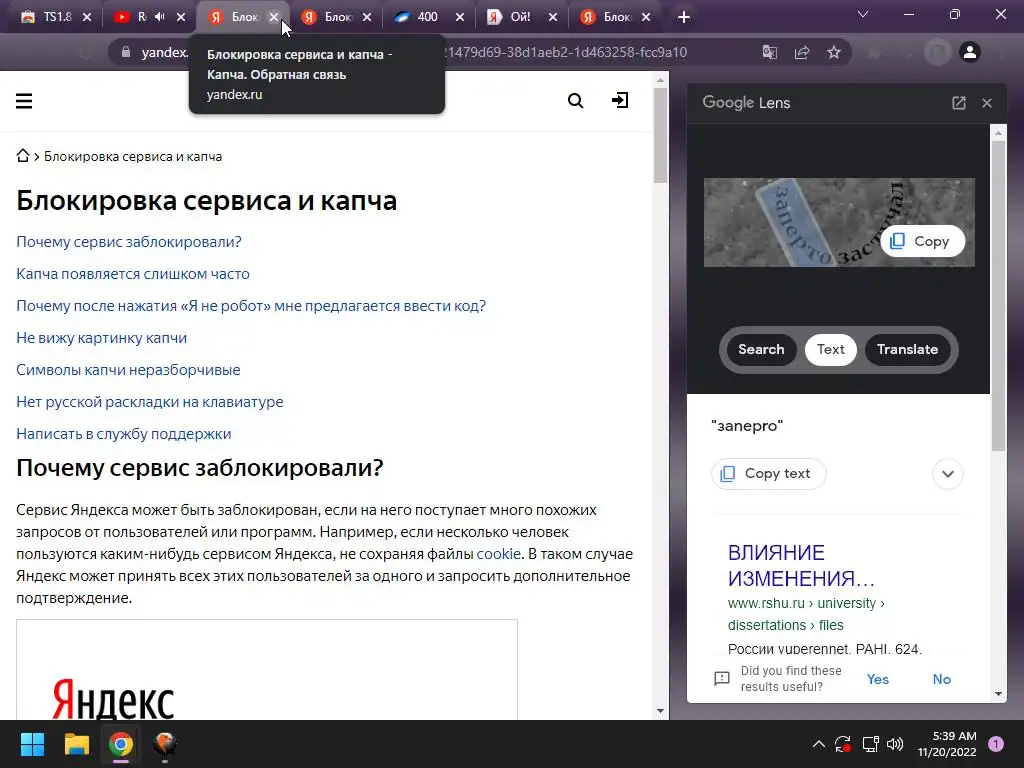Open File Explorer from taskbar
The image size is (1024, 768).
(76, 744)
